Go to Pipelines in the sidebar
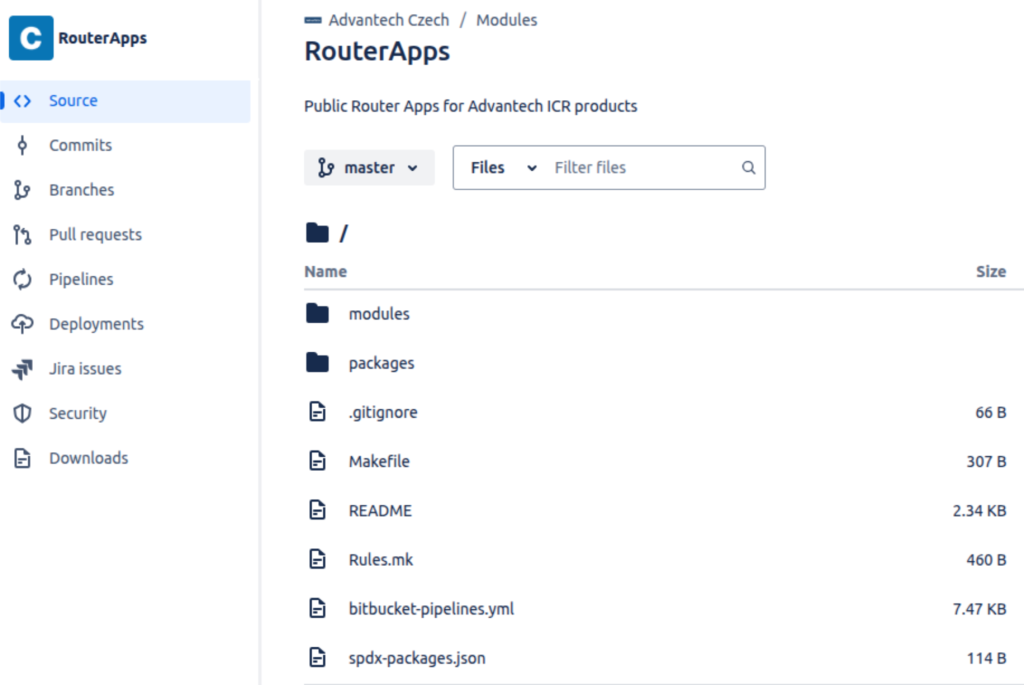1024x685 pixels. point(81,279)
